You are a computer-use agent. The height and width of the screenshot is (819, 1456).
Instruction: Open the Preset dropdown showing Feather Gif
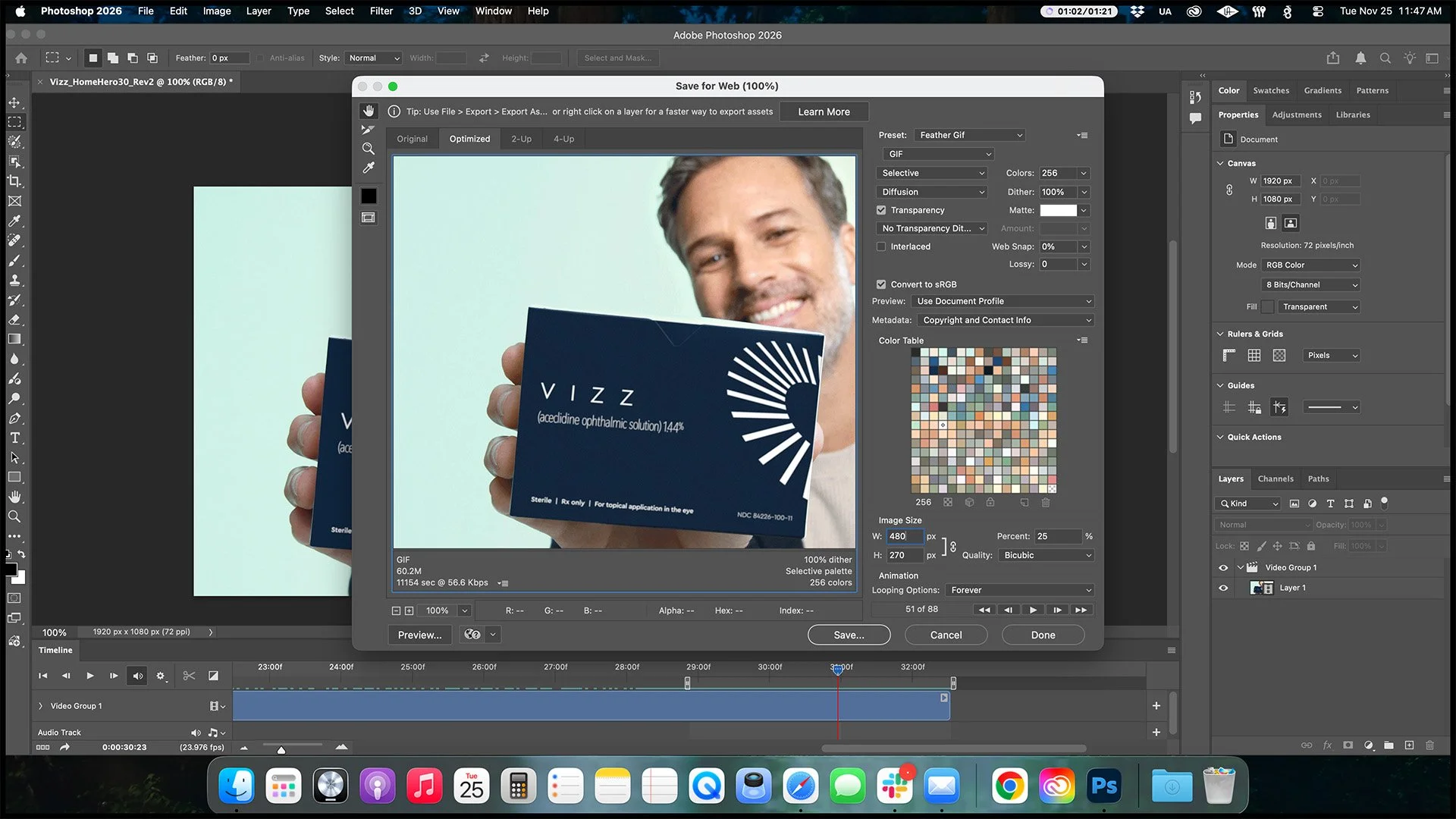click(x=969, y=134)
